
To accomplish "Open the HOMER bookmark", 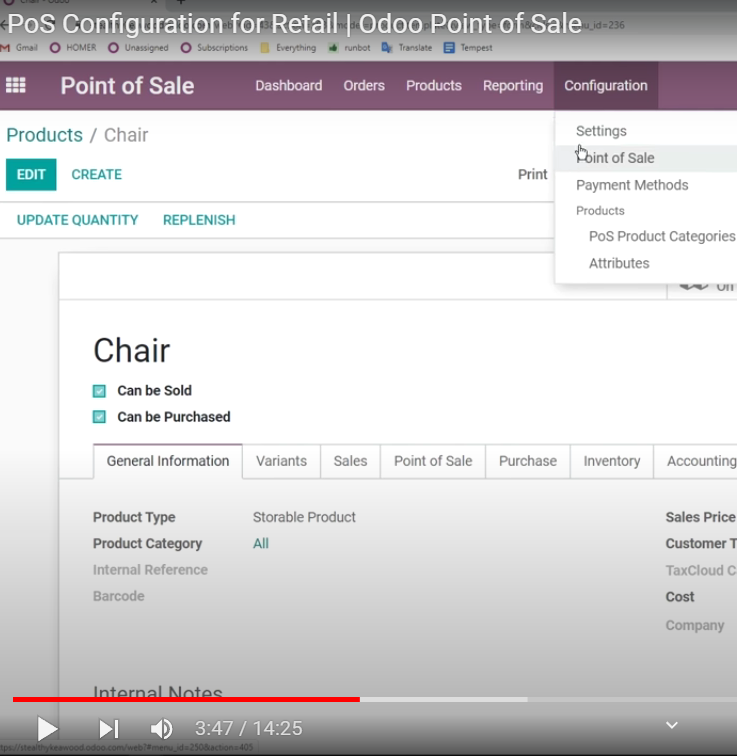I will (x=73, y=48).
